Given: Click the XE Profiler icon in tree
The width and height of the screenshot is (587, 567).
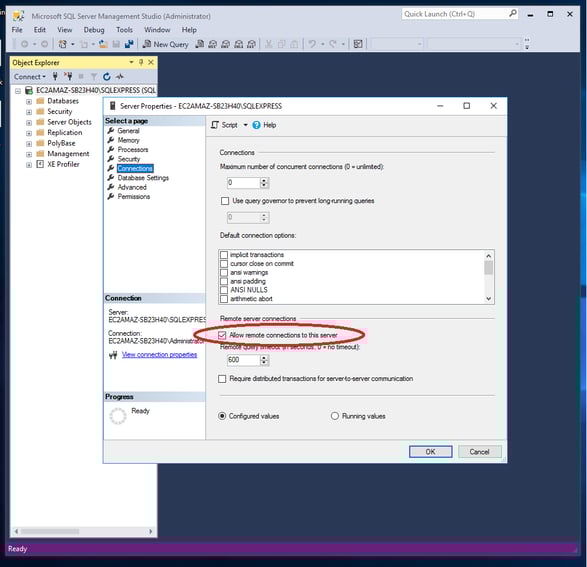Looking at the screenshot, I should [x=40, y=164].
